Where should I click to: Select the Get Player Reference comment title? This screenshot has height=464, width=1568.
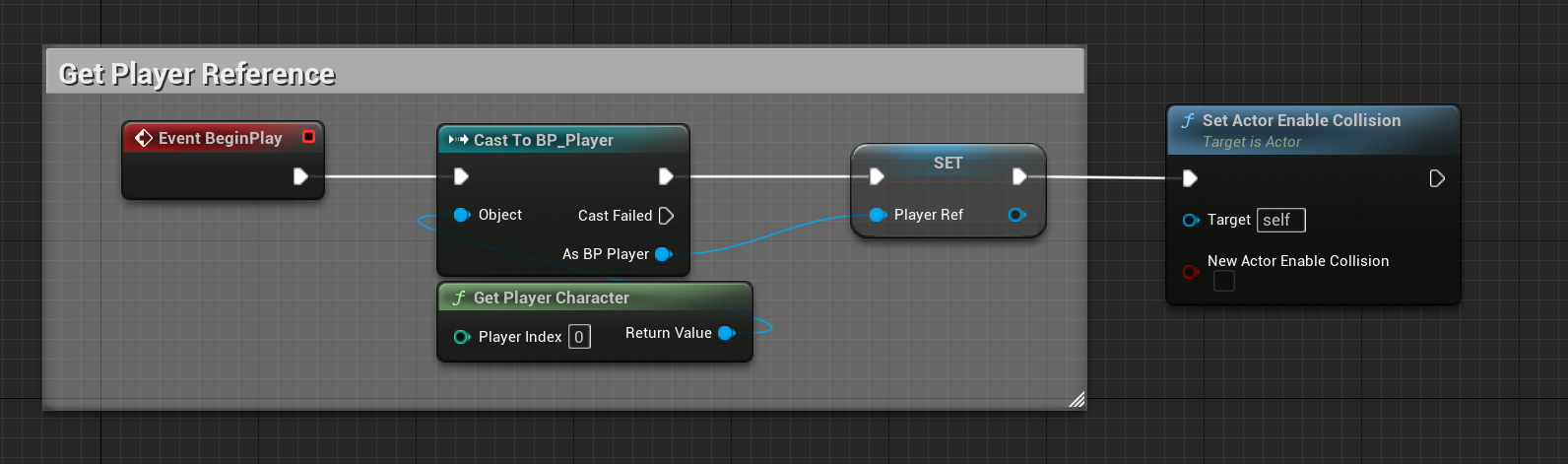tap(197, 74)
